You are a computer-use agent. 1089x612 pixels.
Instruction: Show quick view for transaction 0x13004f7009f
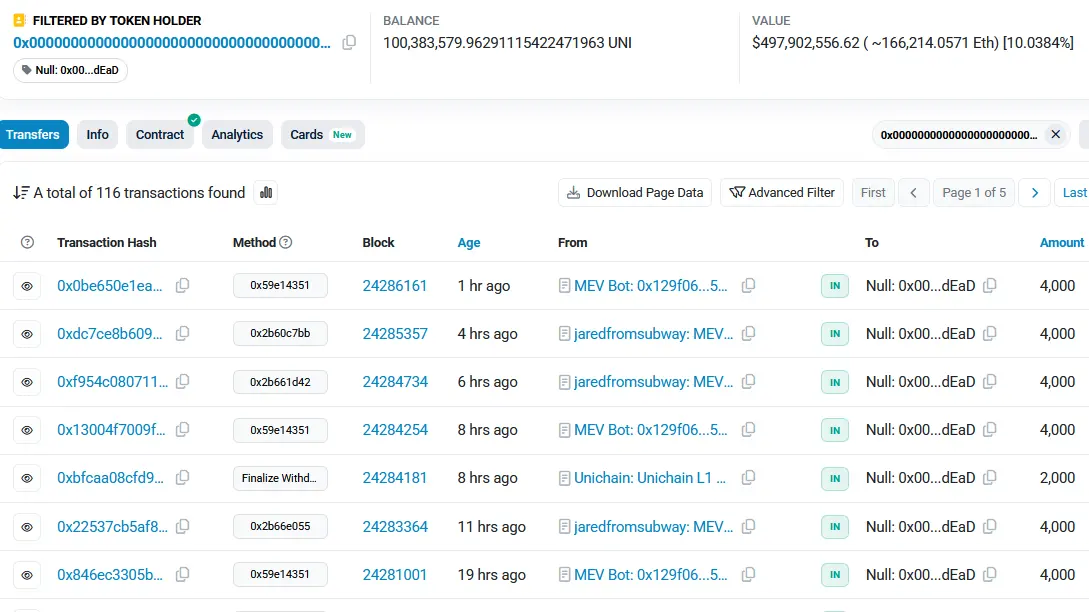click(27, 430)
